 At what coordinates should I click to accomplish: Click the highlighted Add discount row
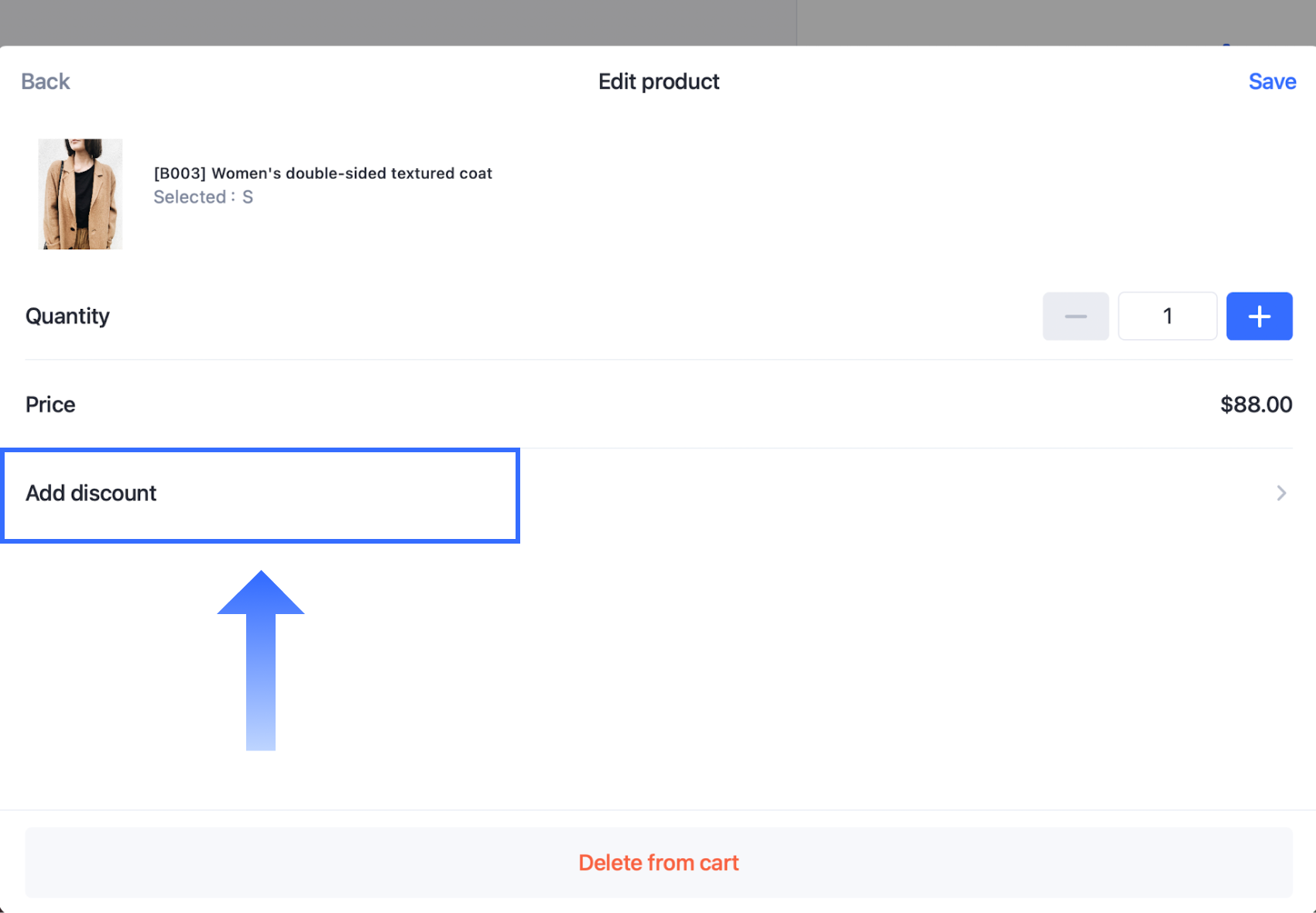(259, 493)
